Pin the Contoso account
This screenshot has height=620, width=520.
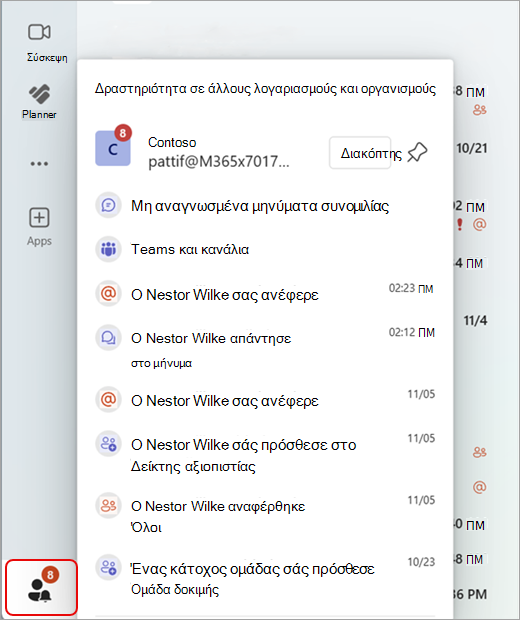pos(418,153)
